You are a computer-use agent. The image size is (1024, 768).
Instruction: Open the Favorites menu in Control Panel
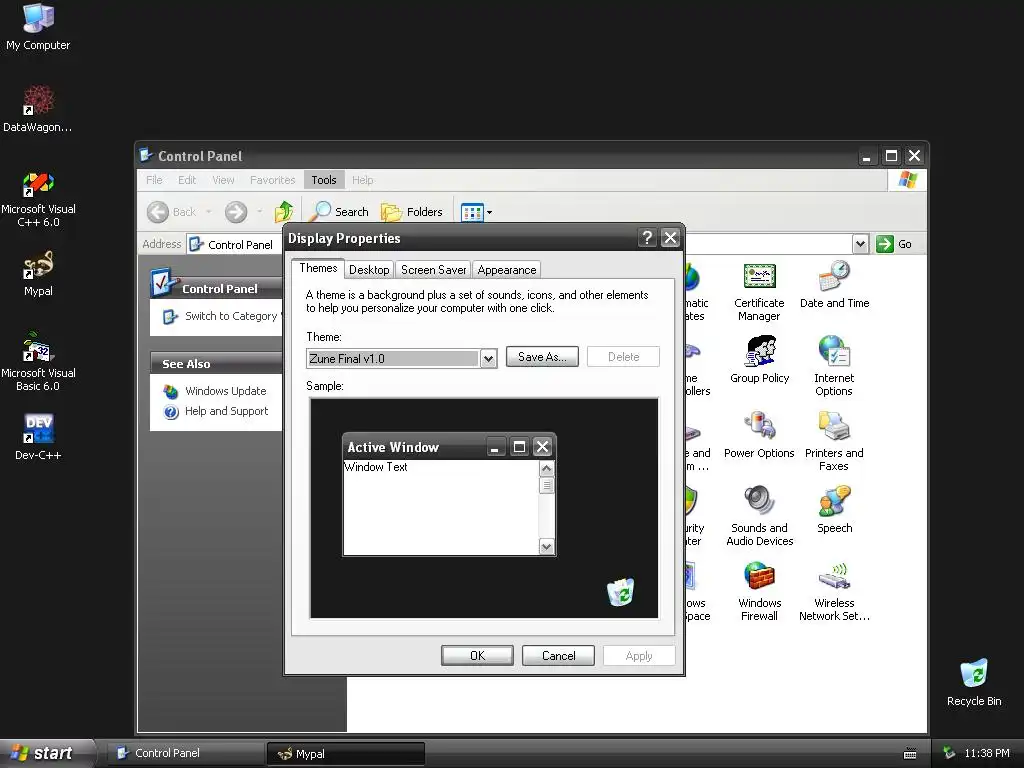click(272, 180)
